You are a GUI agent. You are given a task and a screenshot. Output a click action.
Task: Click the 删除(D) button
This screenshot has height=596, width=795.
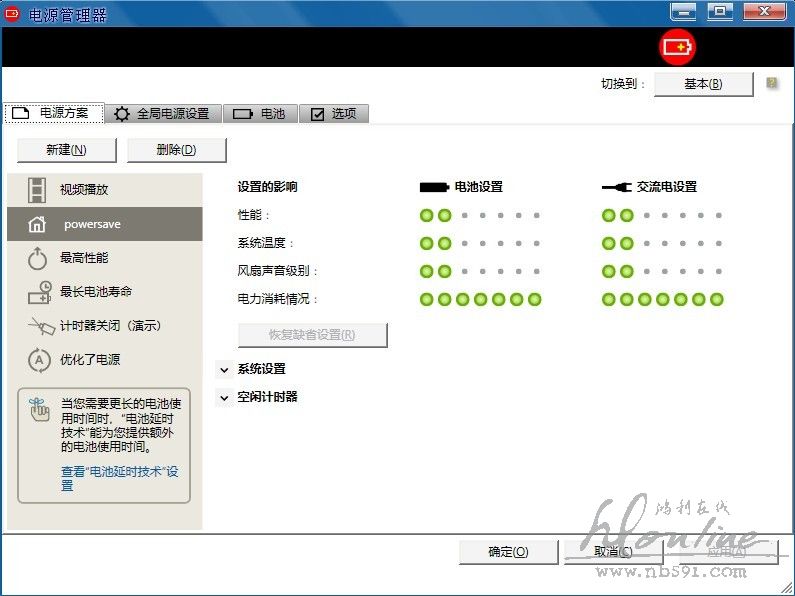coord(176,150)
